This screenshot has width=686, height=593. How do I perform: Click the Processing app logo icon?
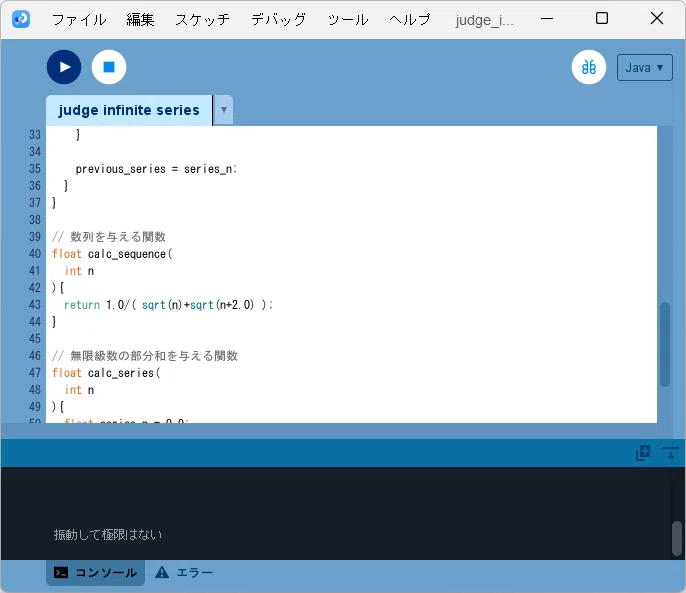(x=21, y=19)
